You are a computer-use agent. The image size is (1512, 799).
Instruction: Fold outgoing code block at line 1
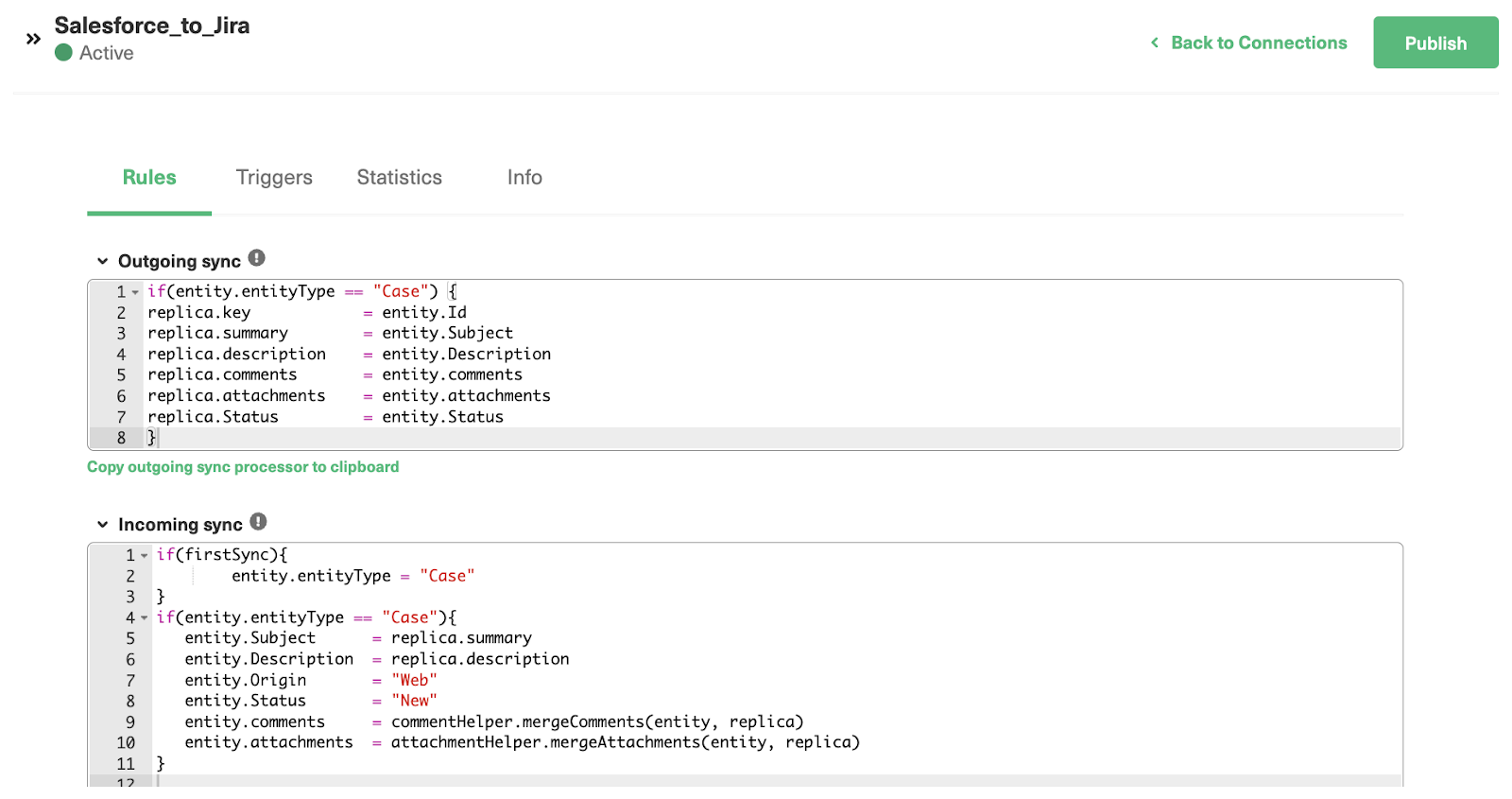coord(135,292)
